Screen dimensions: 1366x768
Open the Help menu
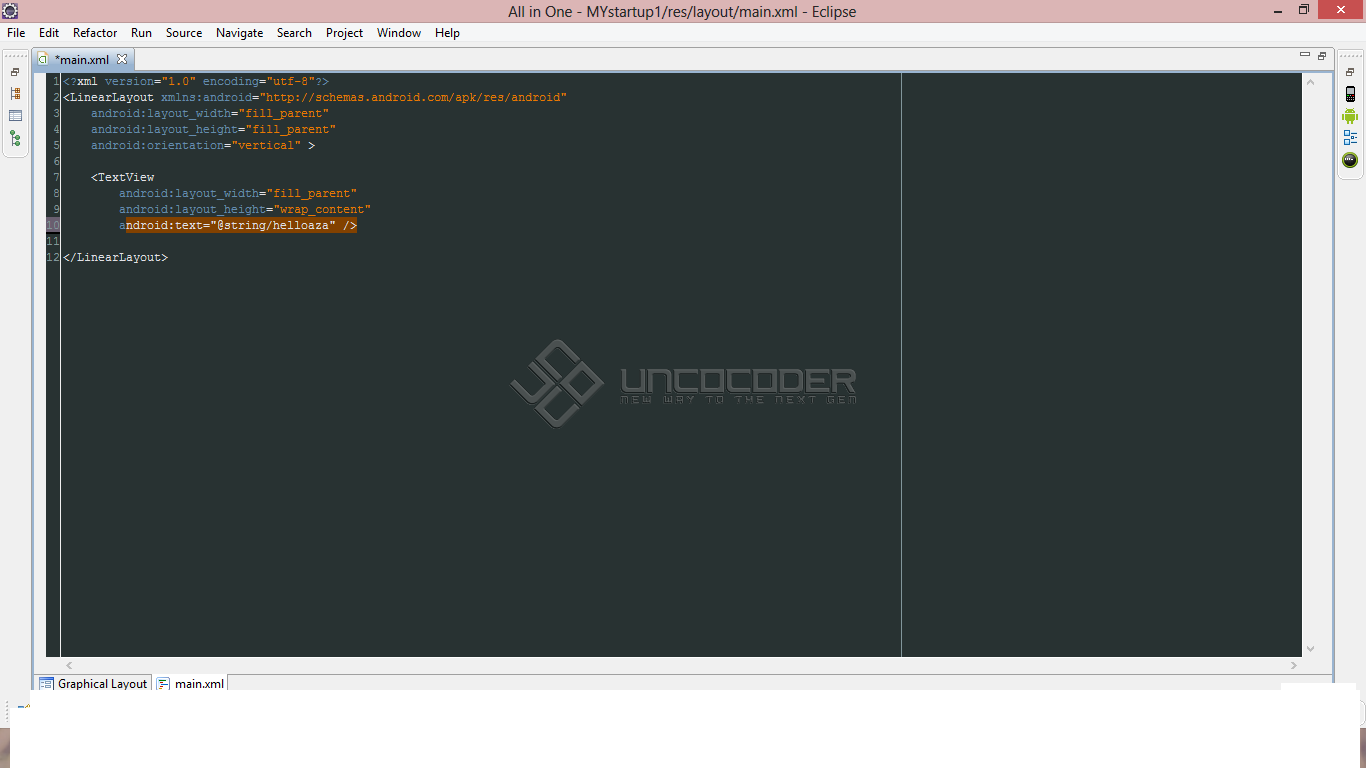(x=447, y=33)
